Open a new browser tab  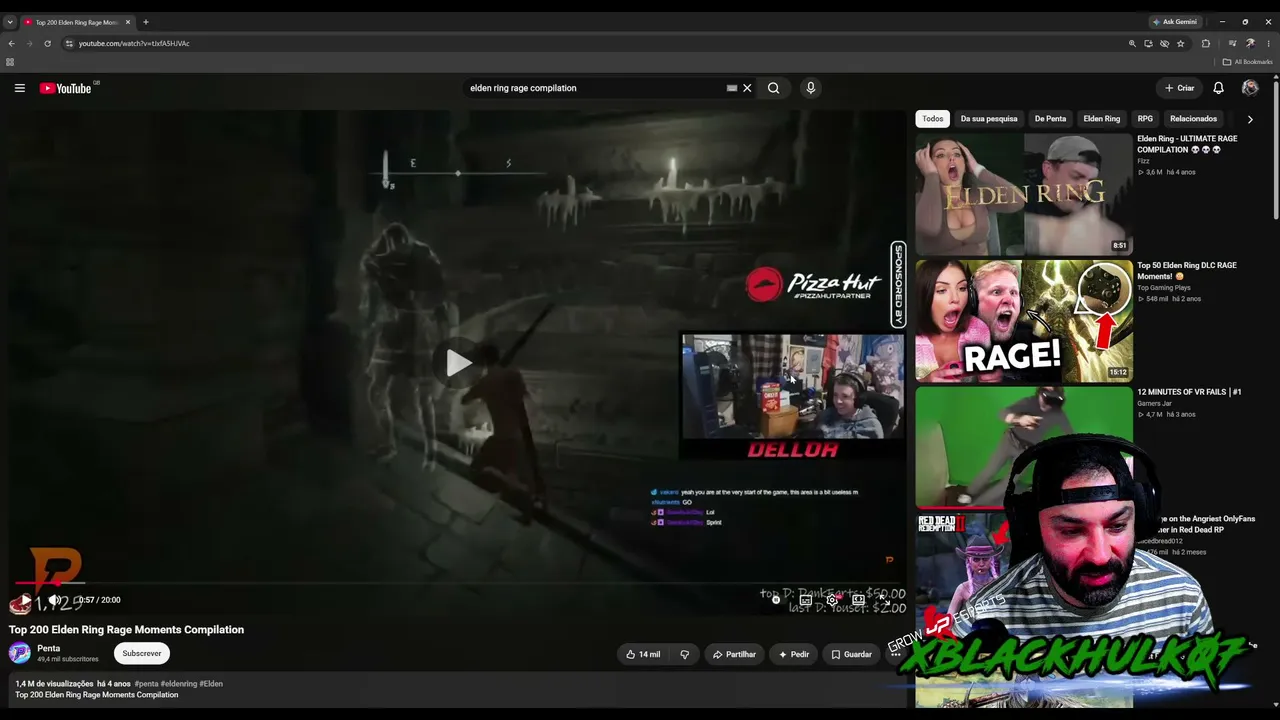[145, 22]
